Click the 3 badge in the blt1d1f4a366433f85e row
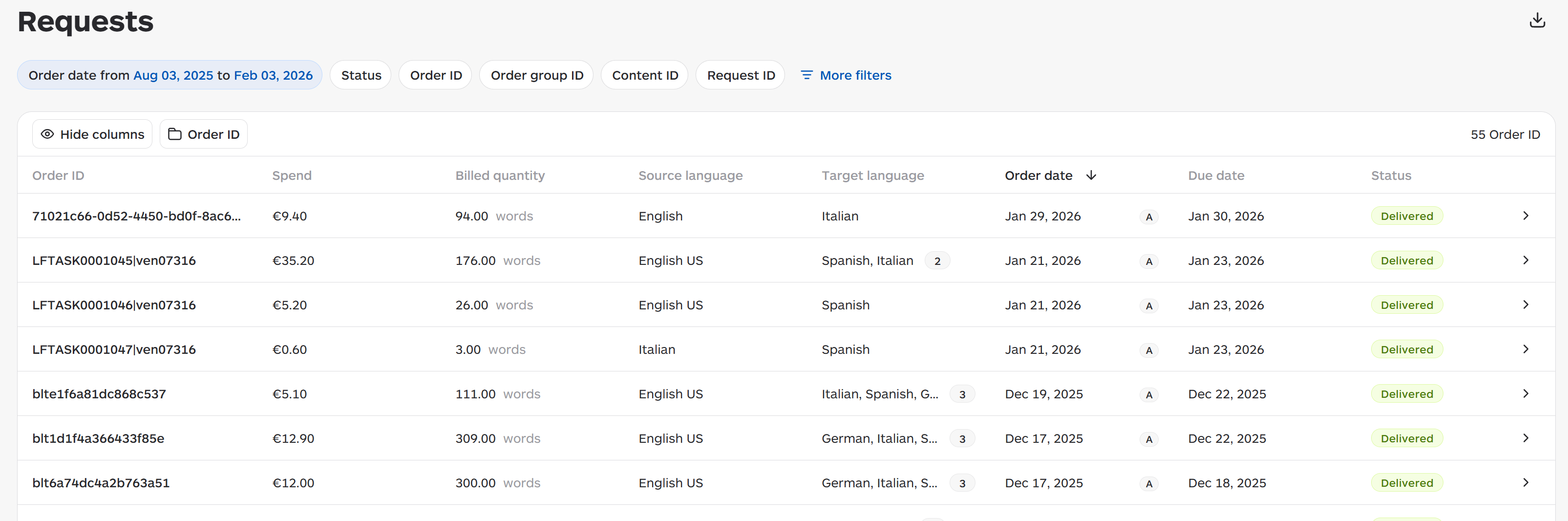Viewport: 1568px width, 521px height. [x=962, y=439]
